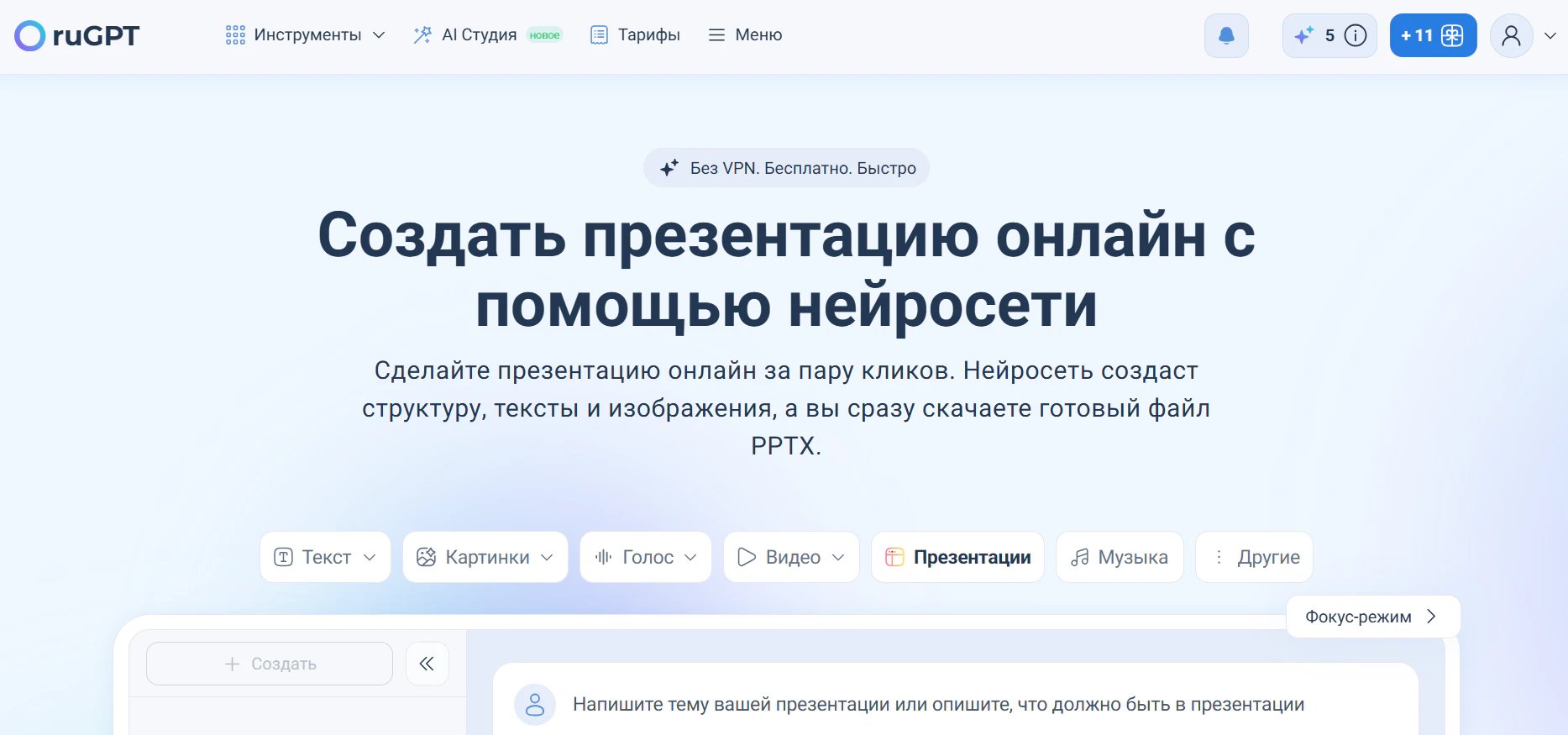Open the Другие tools option
Viewport: 1568px width, 735px height.
(x=1254, y=557)
